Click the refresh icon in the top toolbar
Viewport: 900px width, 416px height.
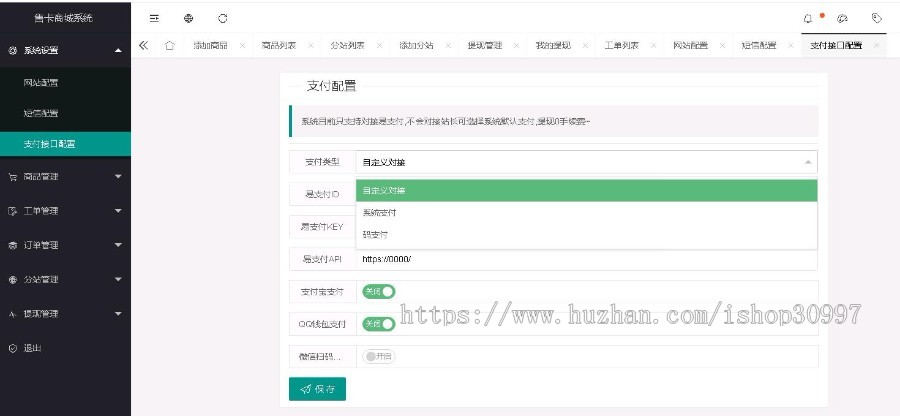tap(223, 18)
